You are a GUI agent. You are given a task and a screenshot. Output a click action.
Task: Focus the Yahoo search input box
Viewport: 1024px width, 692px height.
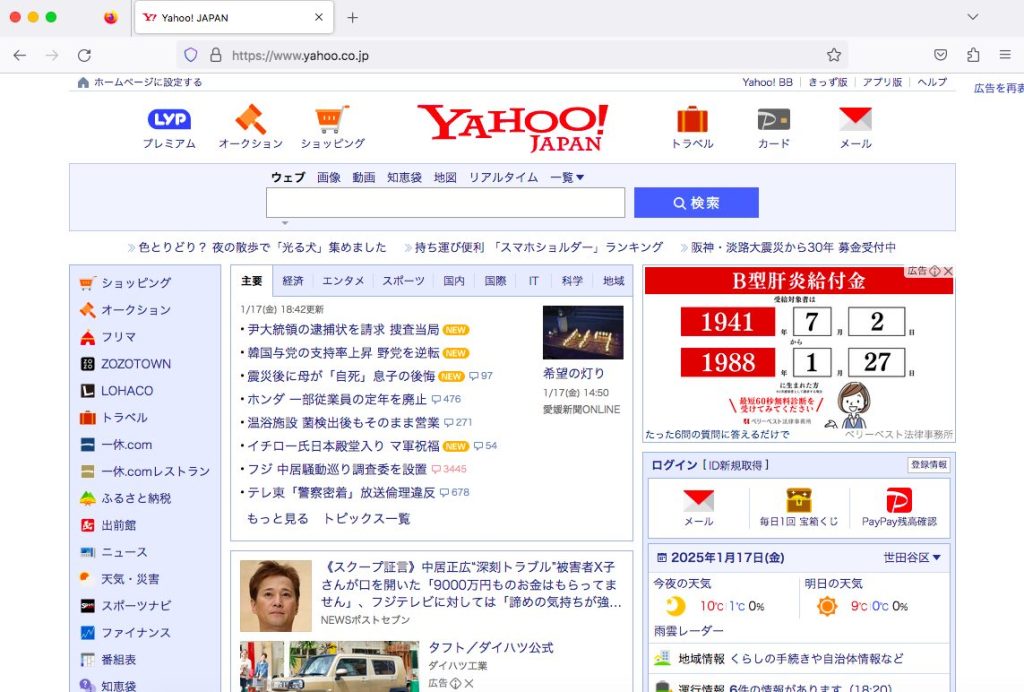coord(445,202)
